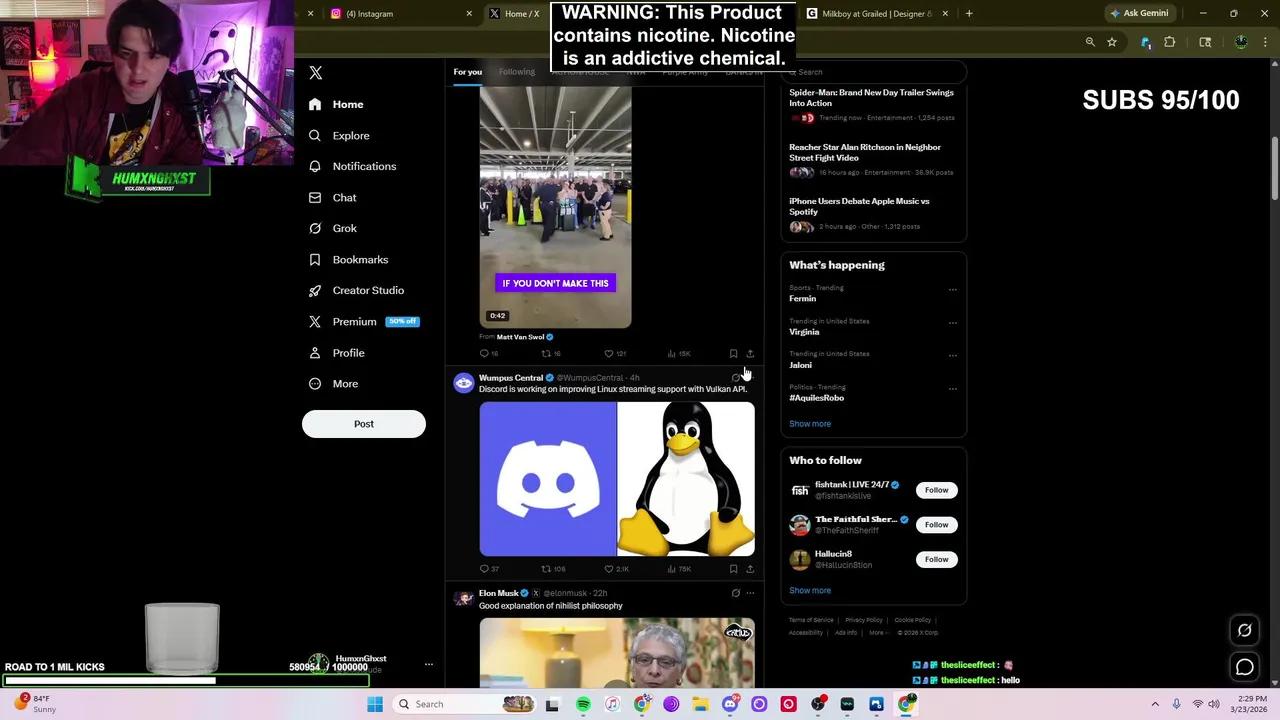Switch to the Following tab
Image resolution: width=1280 pixels, height=720 pixels.
tap(517, 72)
